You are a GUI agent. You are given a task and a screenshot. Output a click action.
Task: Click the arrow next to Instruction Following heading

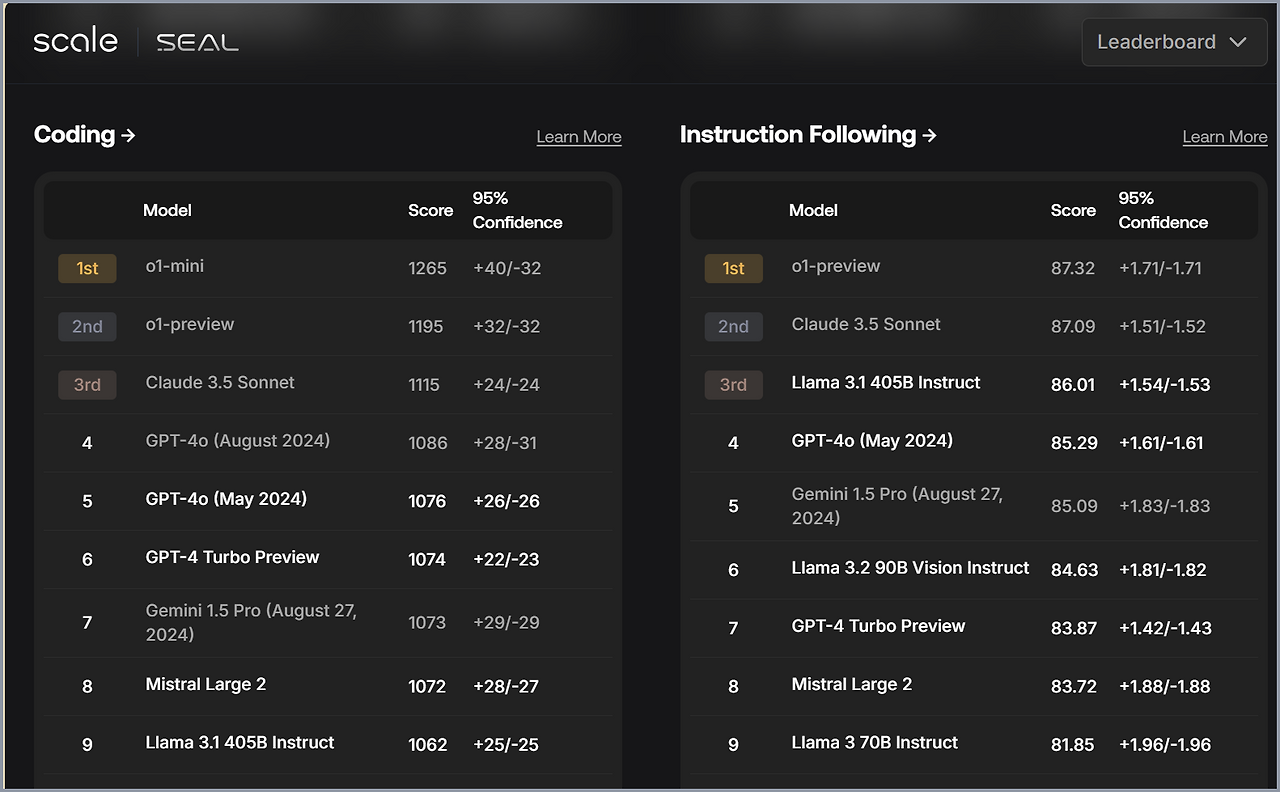[929, 134]
